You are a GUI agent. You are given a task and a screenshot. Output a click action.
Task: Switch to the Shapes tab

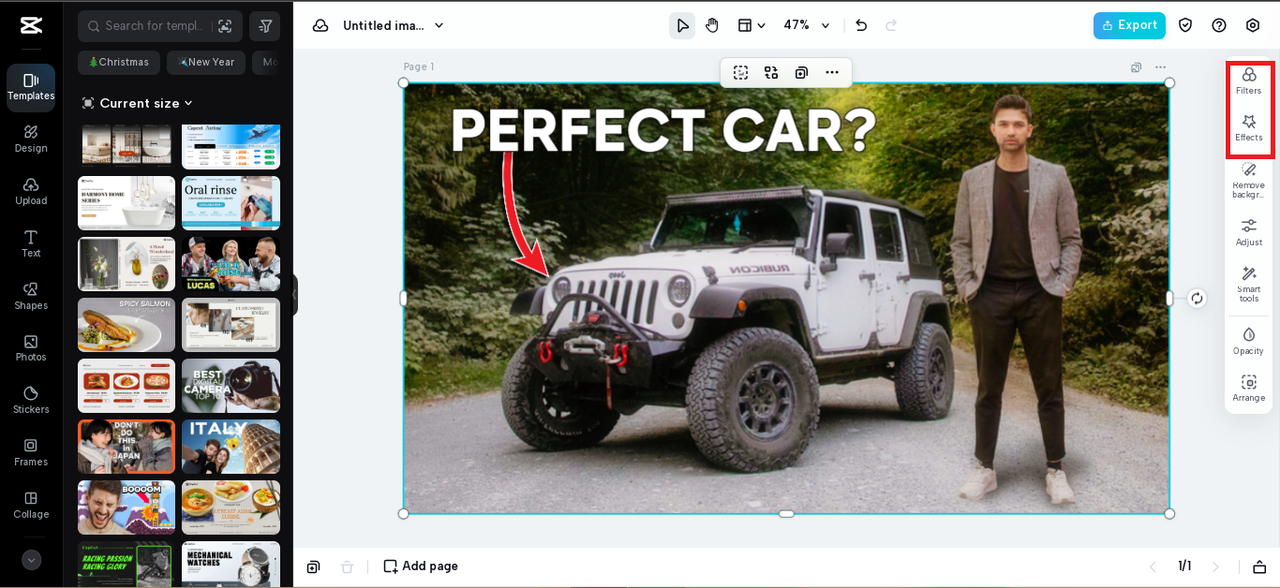tap(31, 295)
